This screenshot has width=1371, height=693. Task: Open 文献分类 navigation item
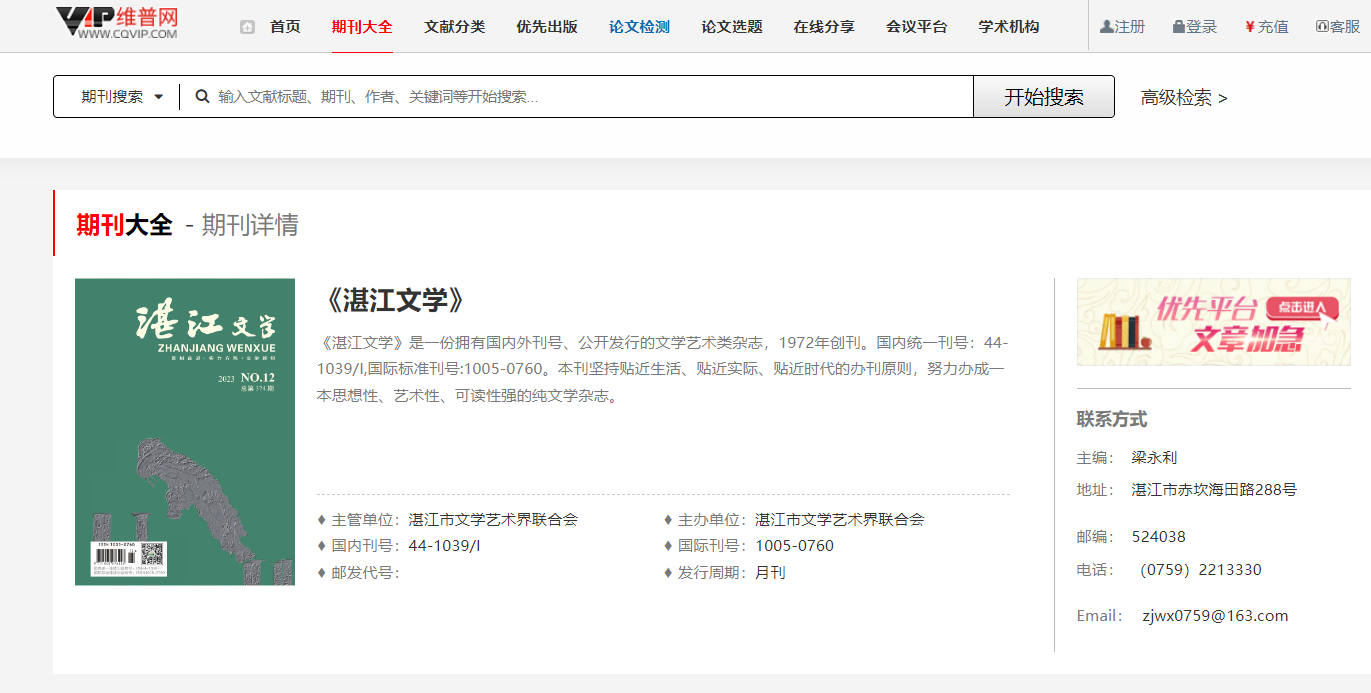(454, 27)
